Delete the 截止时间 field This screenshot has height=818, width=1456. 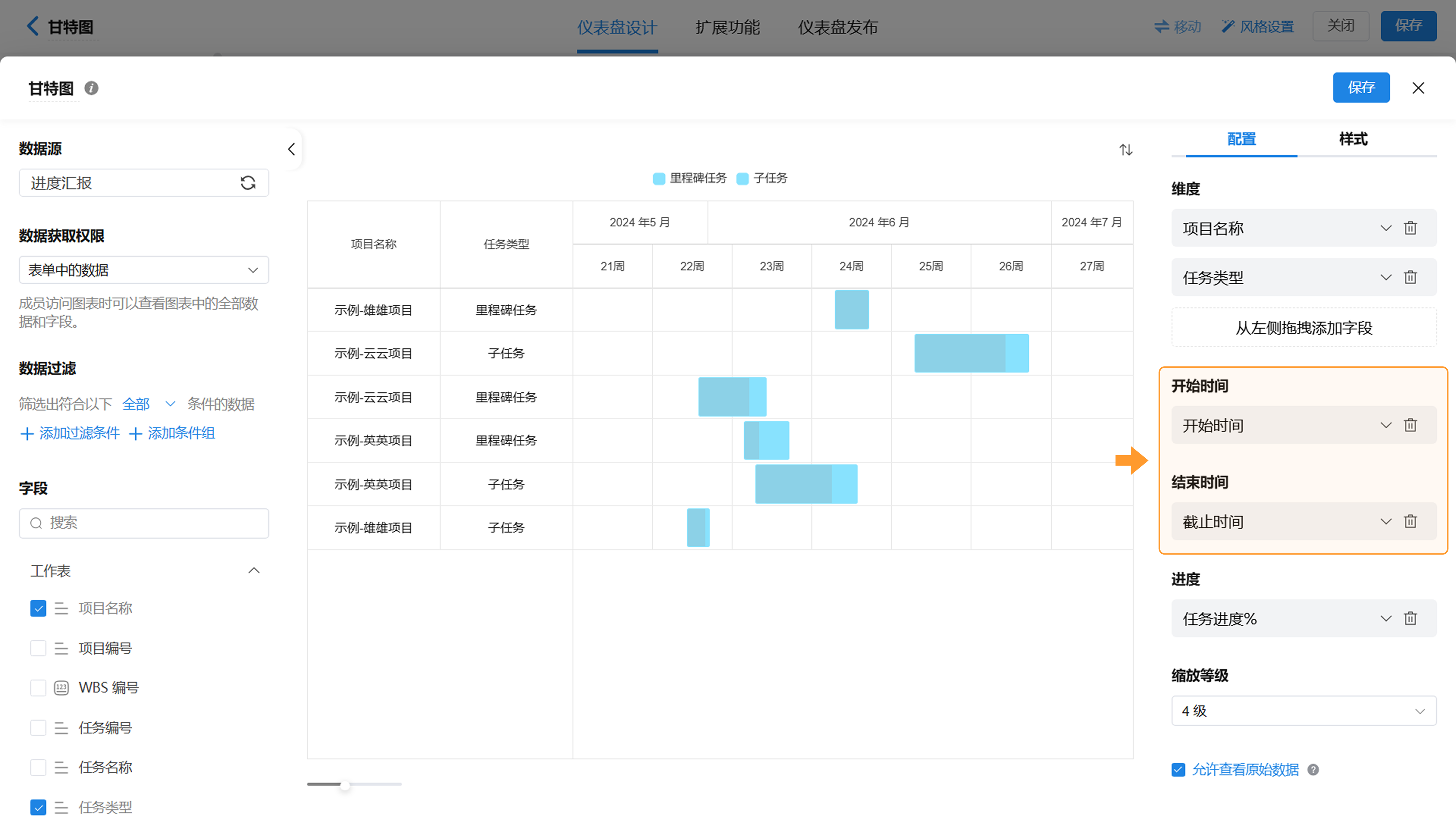[x=1411, y=522]
